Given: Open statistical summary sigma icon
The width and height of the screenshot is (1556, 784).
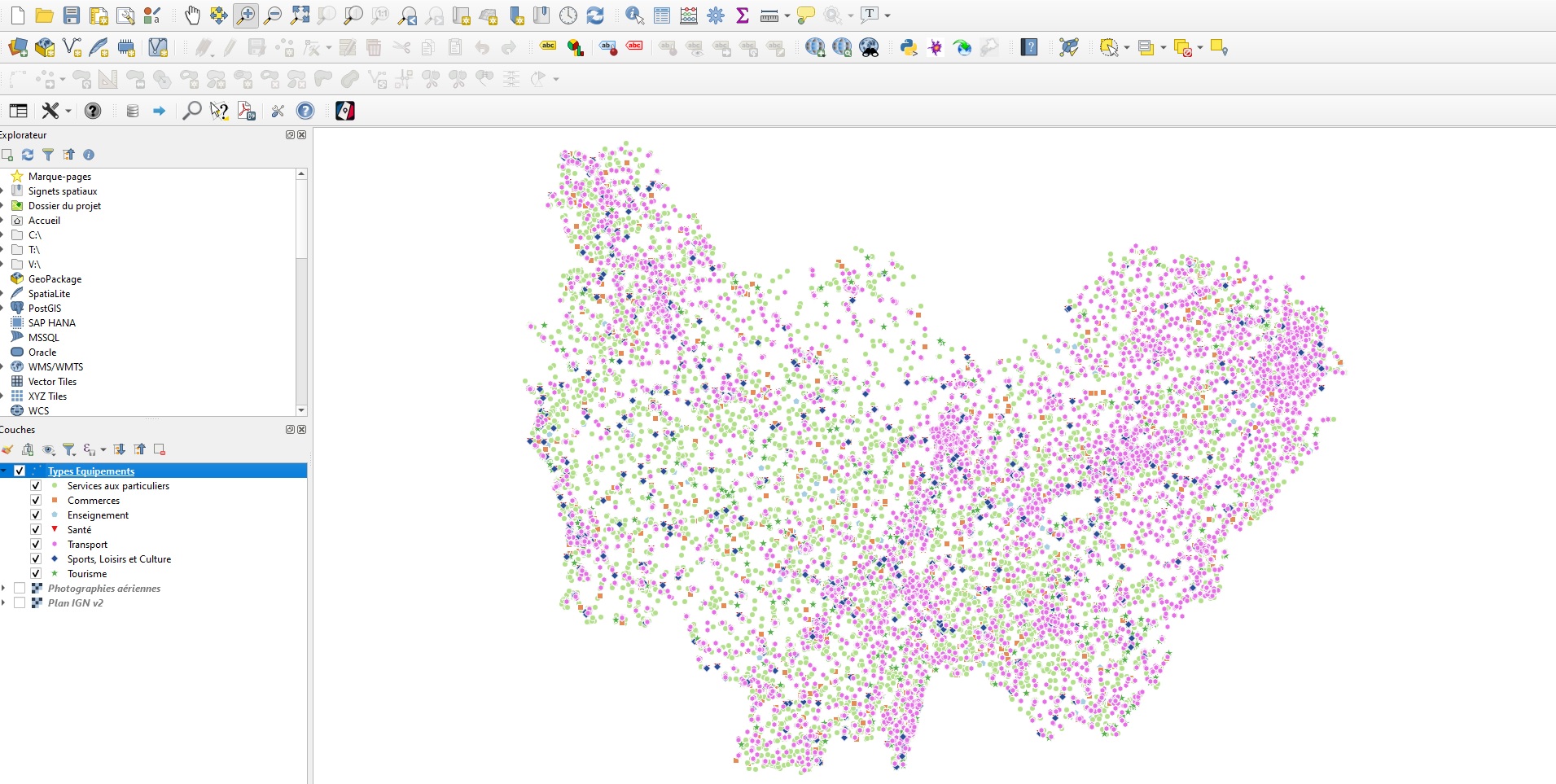Looking at the screenshot, I should click(x=743, y=15).
